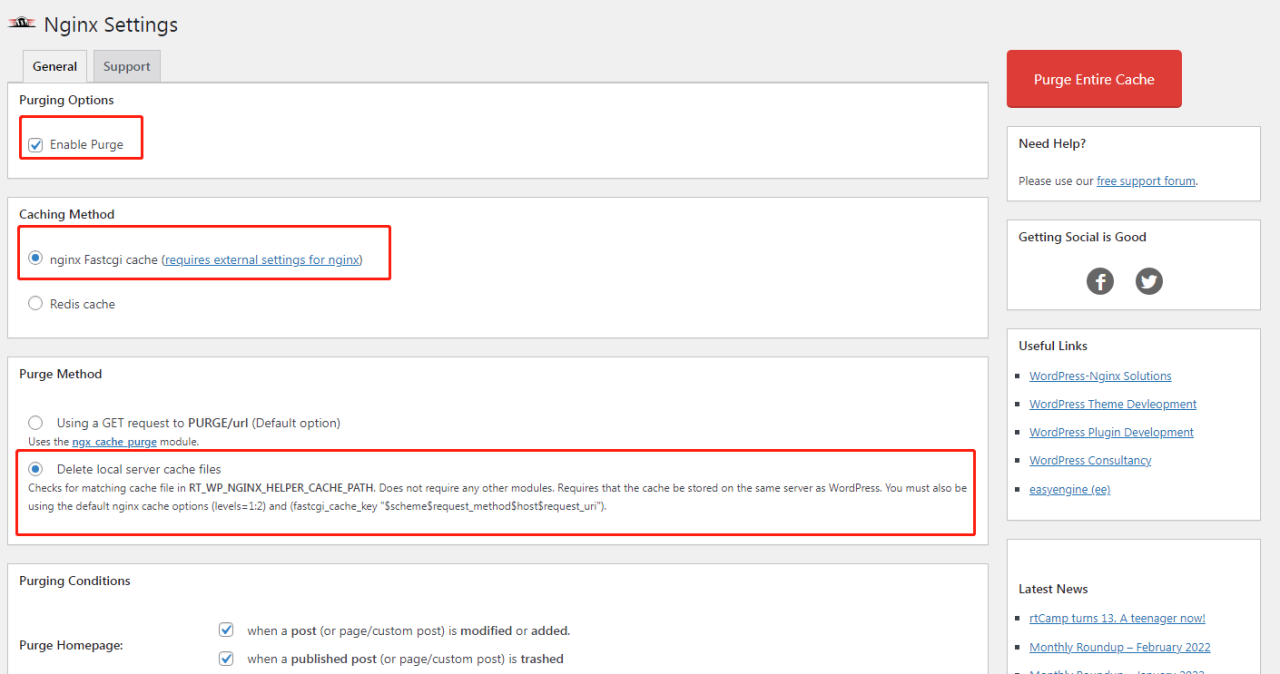
Task: Open the free support forum link
Action: click(x=1146, y=181)
